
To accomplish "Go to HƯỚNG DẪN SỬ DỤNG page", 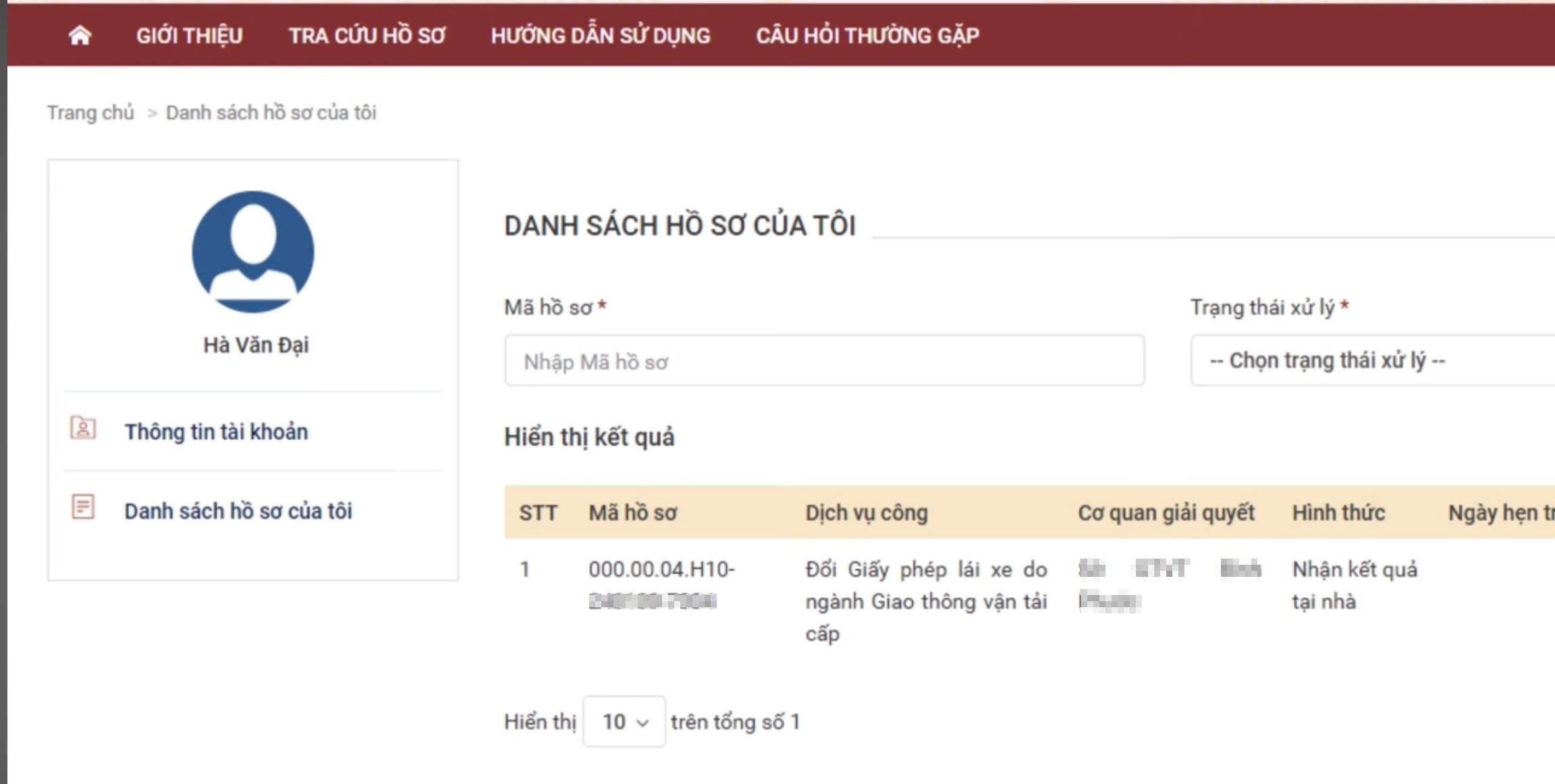I will (600, 35).
